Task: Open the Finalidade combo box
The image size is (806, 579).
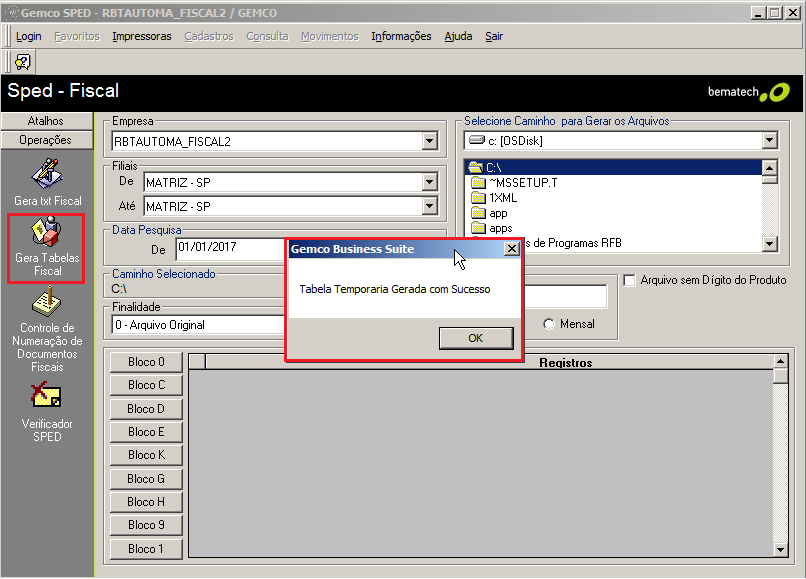Action: click(x=198, y=325)
